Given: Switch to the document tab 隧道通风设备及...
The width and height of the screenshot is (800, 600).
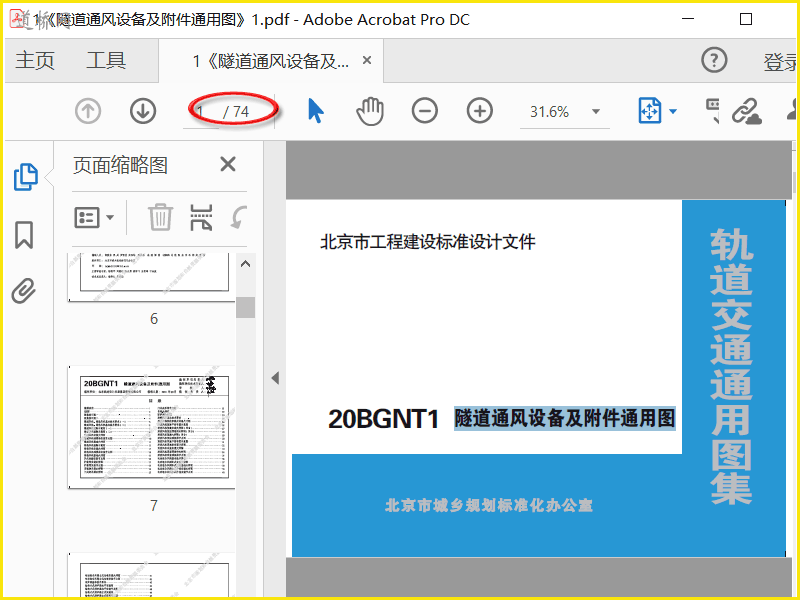Looking at the screenshot, I should 270,61.
